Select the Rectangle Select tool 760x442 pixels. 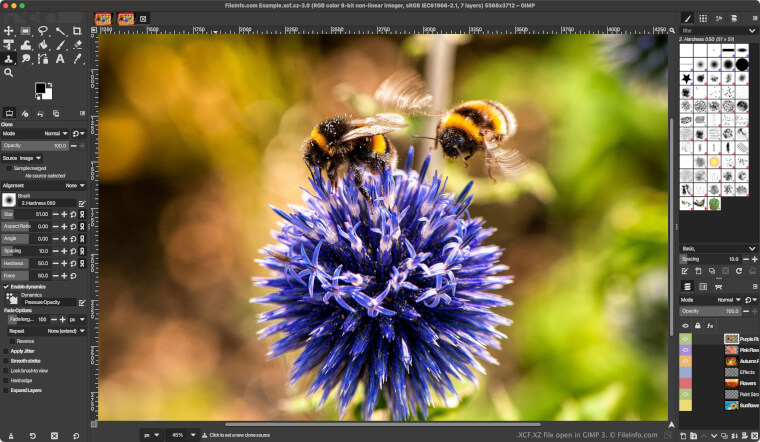[x=26, y=31]
